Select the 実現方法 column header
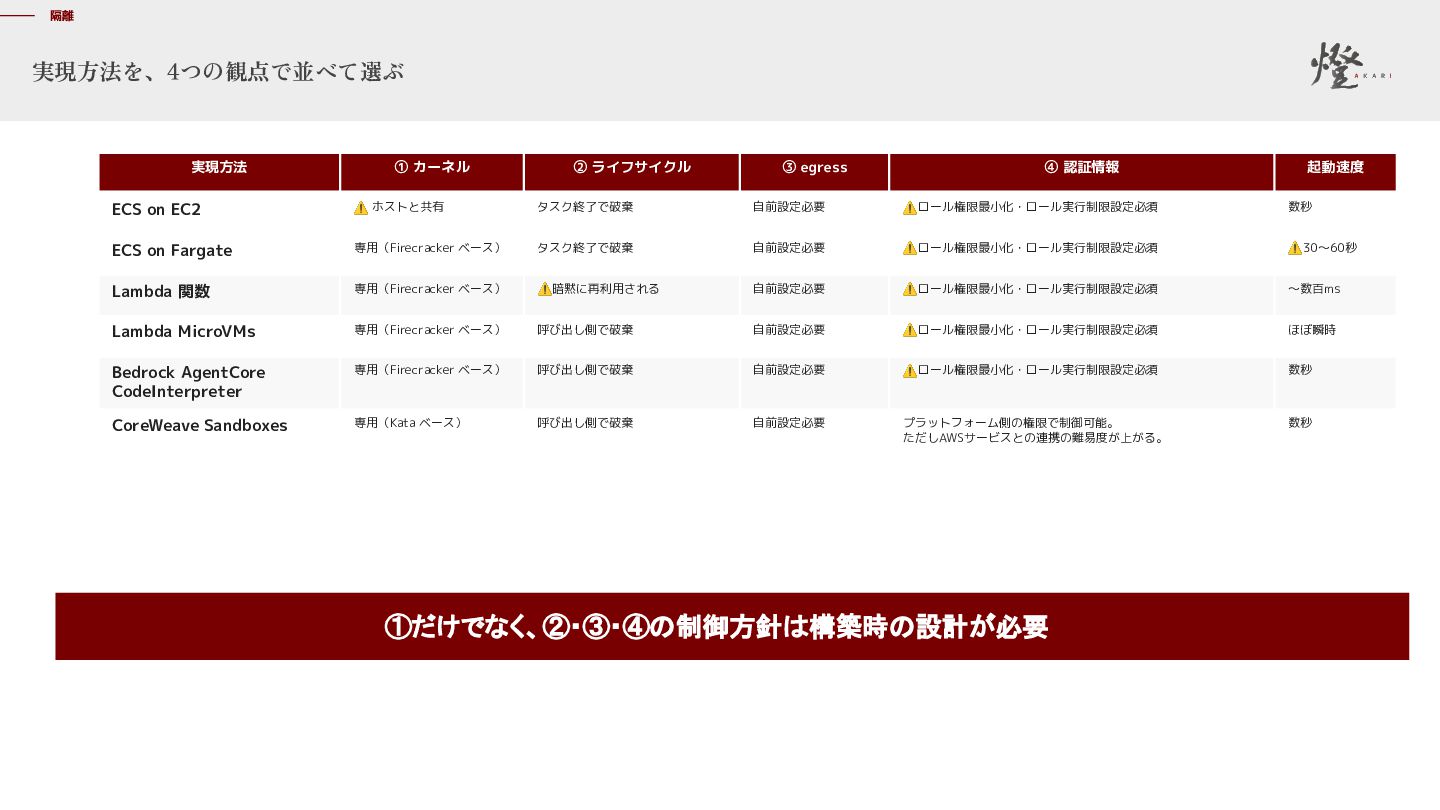1440x810 pixels. (x=219, y=172)
